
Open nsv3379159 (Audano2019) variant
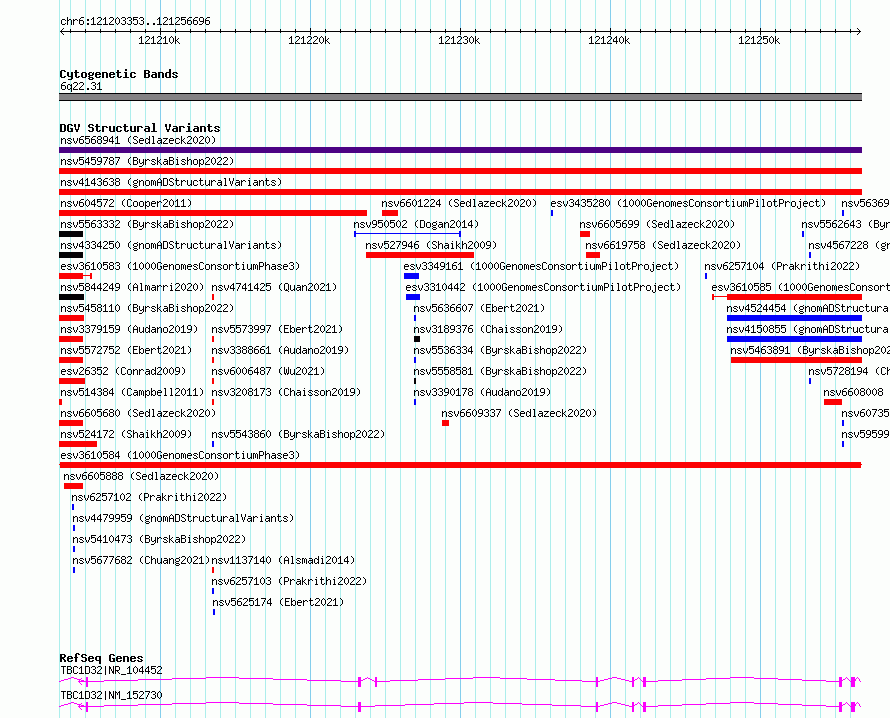click(x=129, y=329)
